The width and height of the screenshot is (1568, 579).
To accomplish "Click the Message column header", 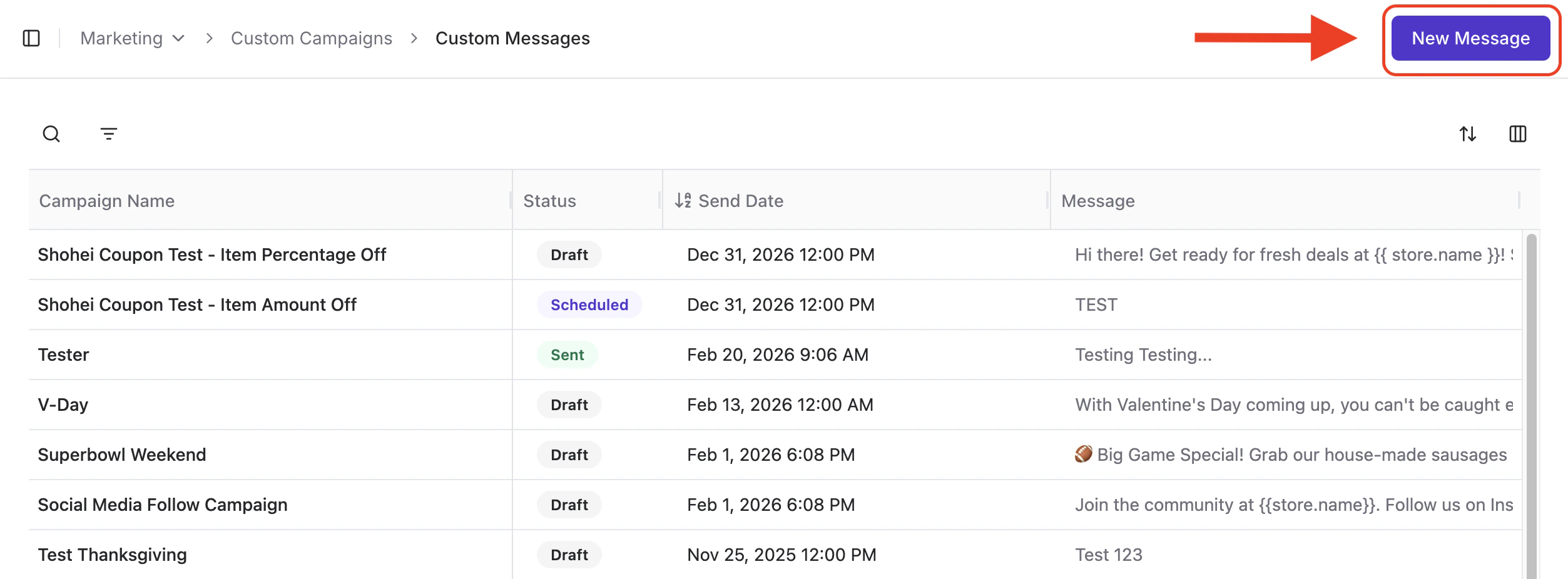I will (1098, 201).
